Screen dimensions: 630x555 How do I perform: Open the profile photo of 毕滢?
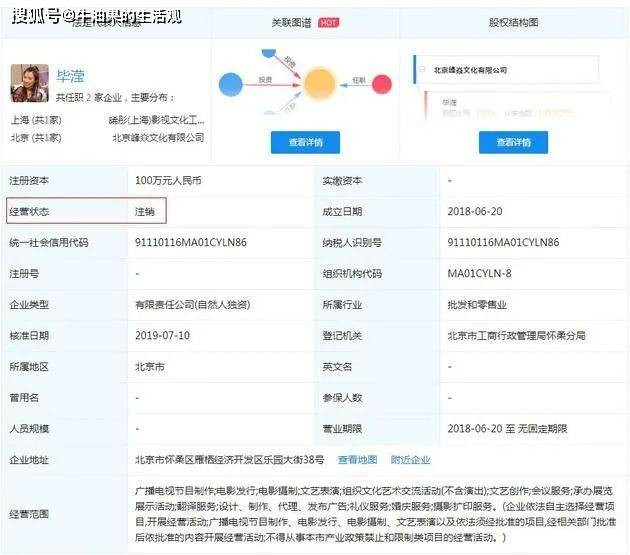pos(30,83)
